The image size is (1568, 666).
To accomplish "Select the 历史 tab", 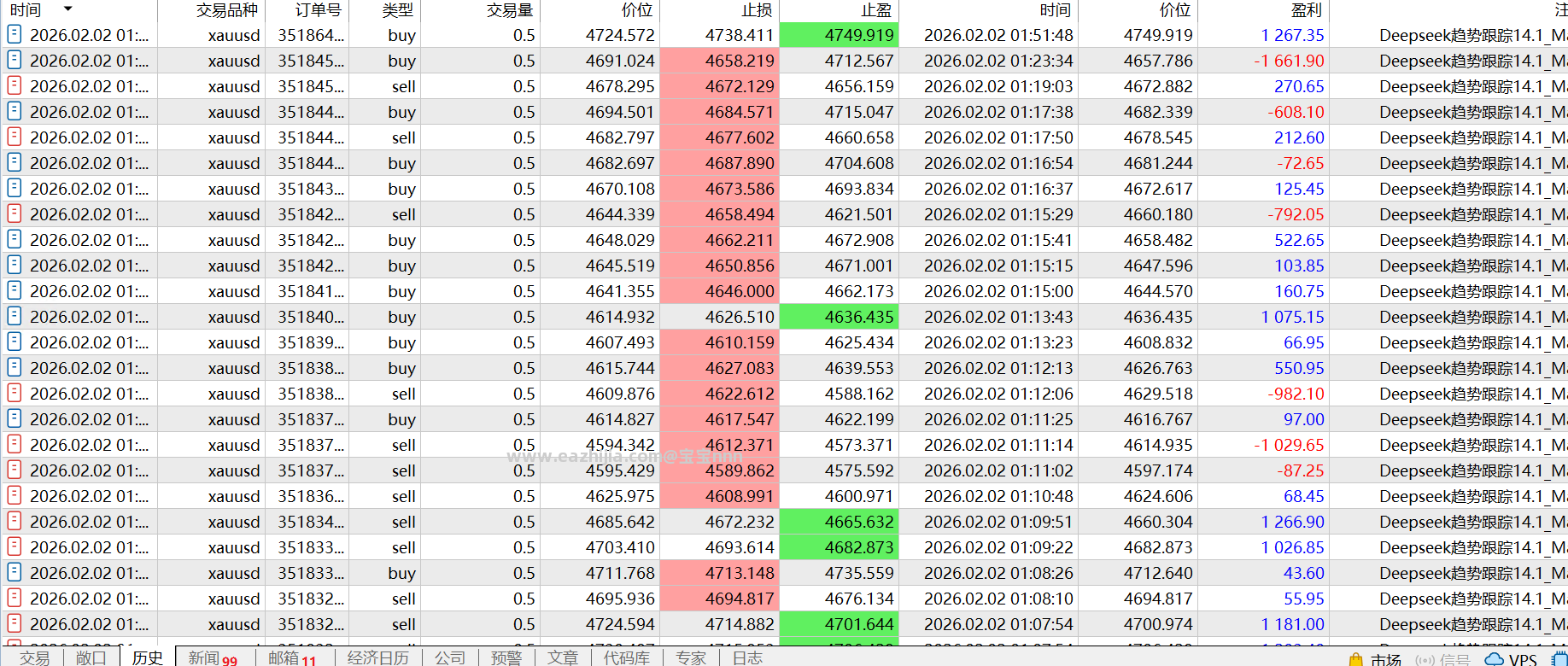I will point(147,657).
